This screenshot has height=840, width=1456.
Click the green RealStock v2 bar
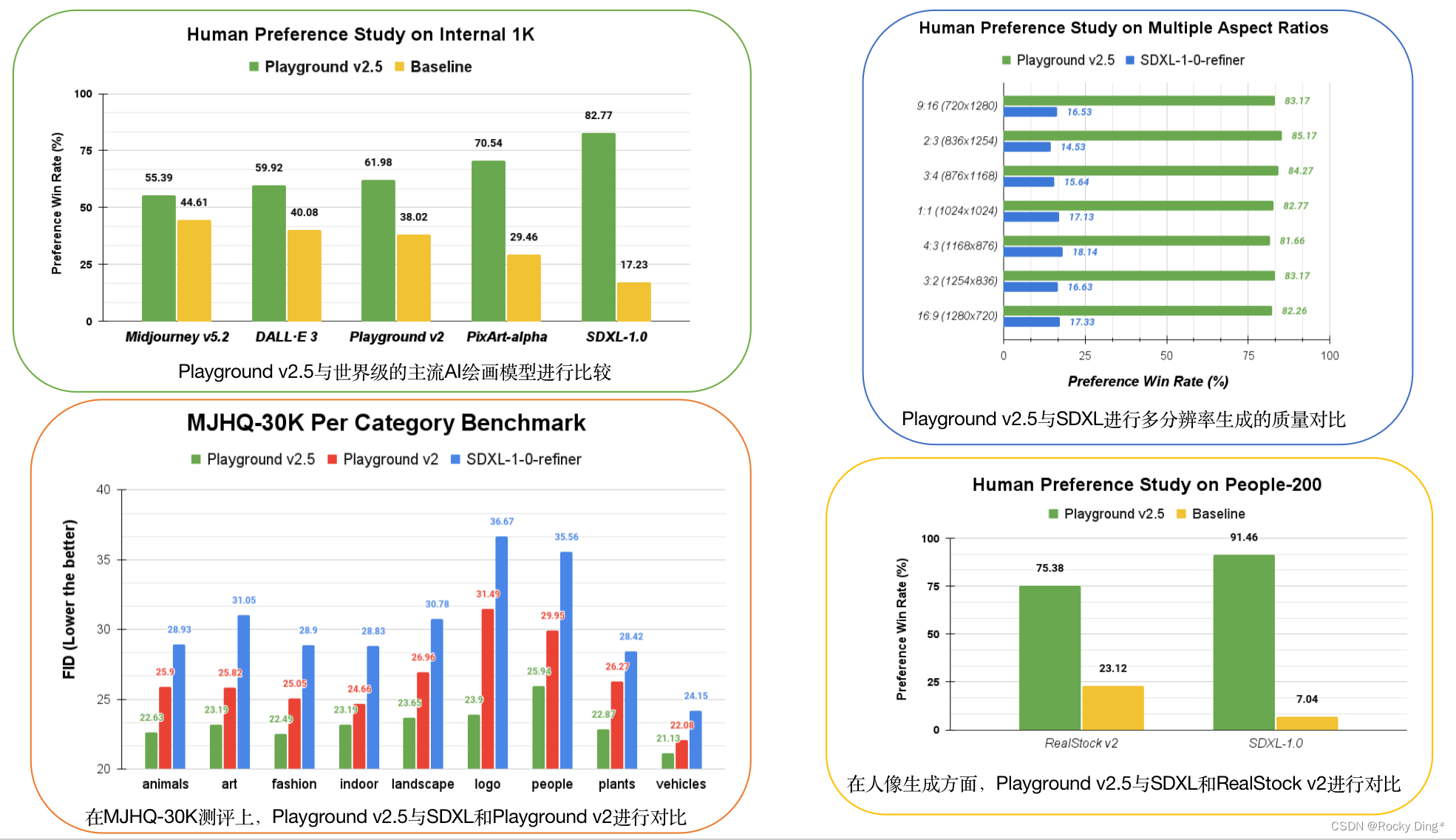[1050, 658]
